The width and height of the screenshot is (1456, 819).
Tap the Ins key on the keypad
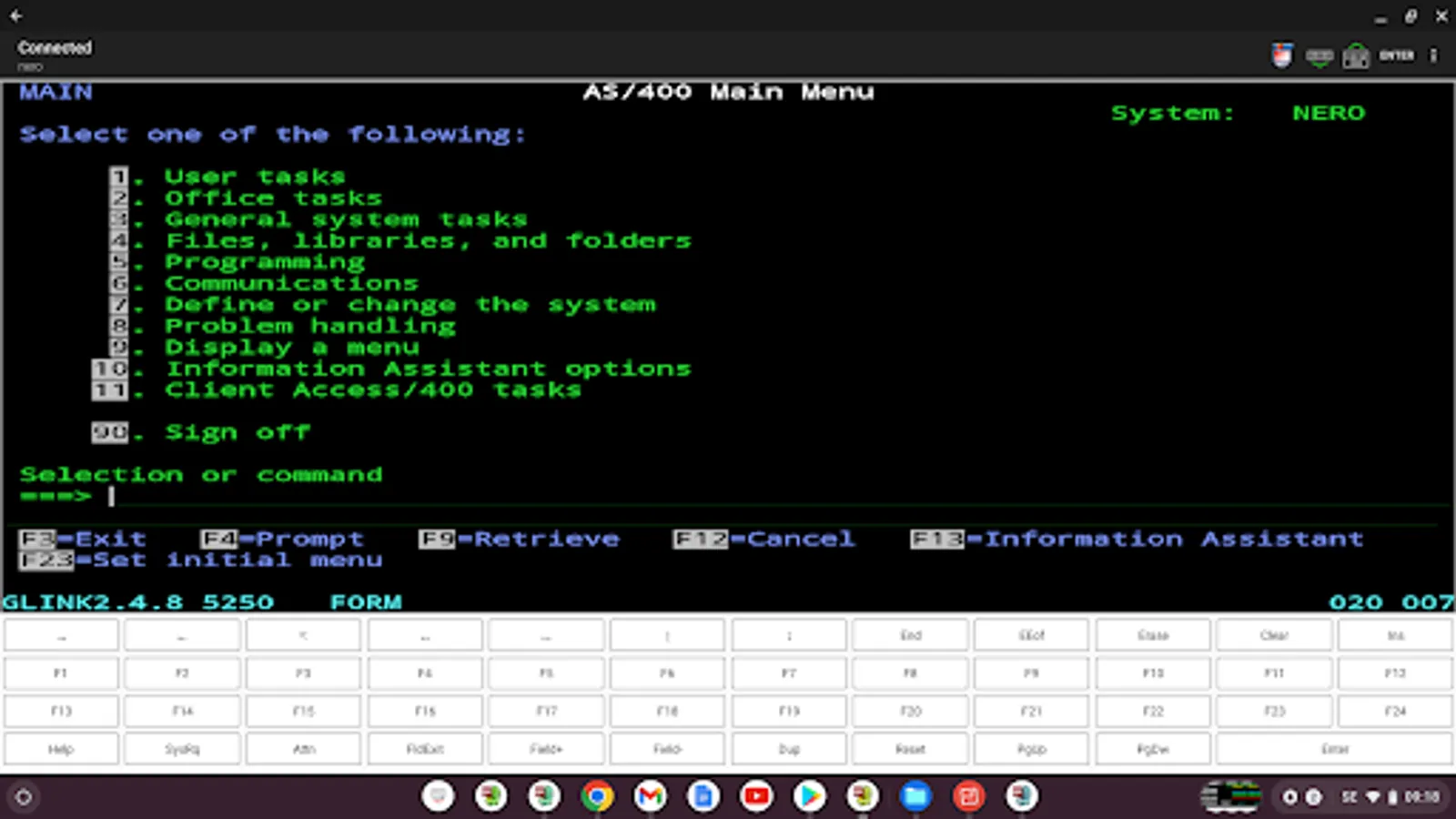[1395, 635]
